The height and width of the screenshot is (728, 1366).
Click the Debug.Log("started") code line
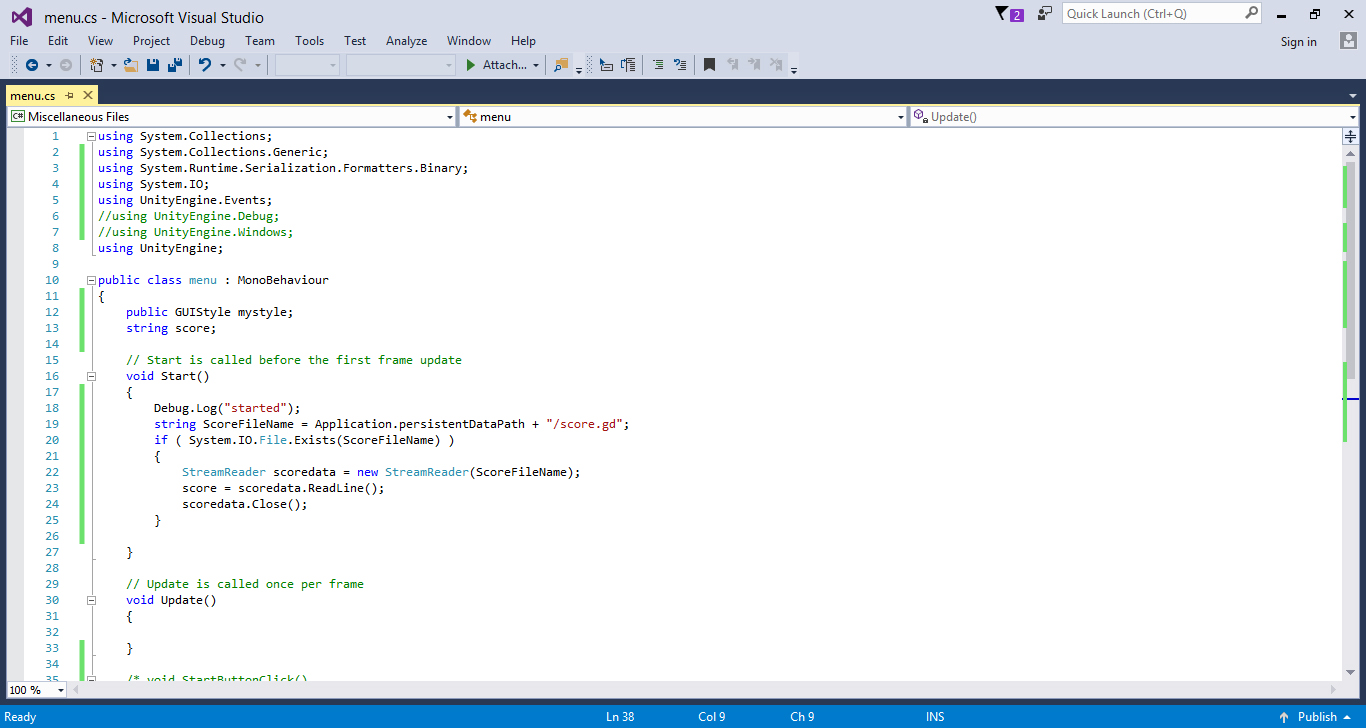[x=227, y=408]
